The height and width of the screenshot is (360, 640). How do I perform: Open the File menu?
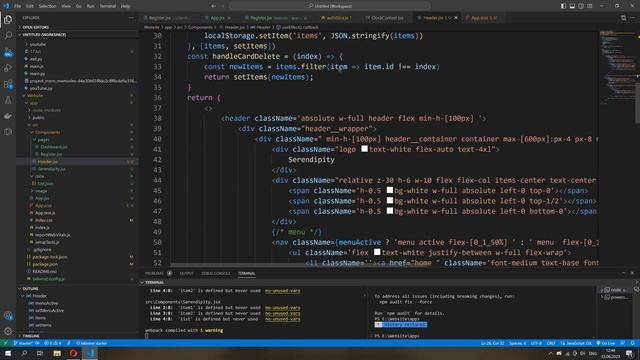(18, 6)
